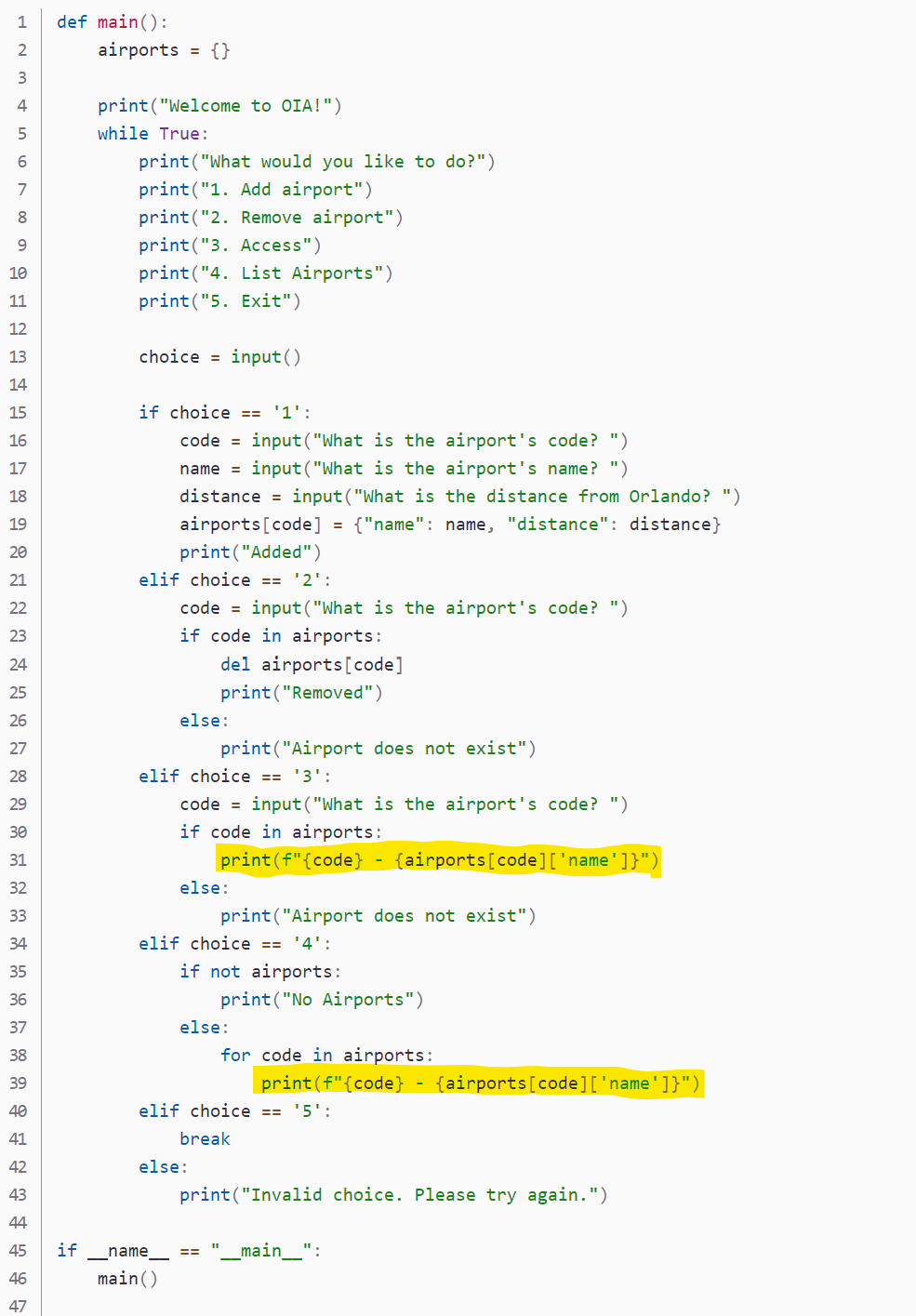Select the choice = input() line
This screenshot has height=1316, width=916.
[x=219, y=356]
